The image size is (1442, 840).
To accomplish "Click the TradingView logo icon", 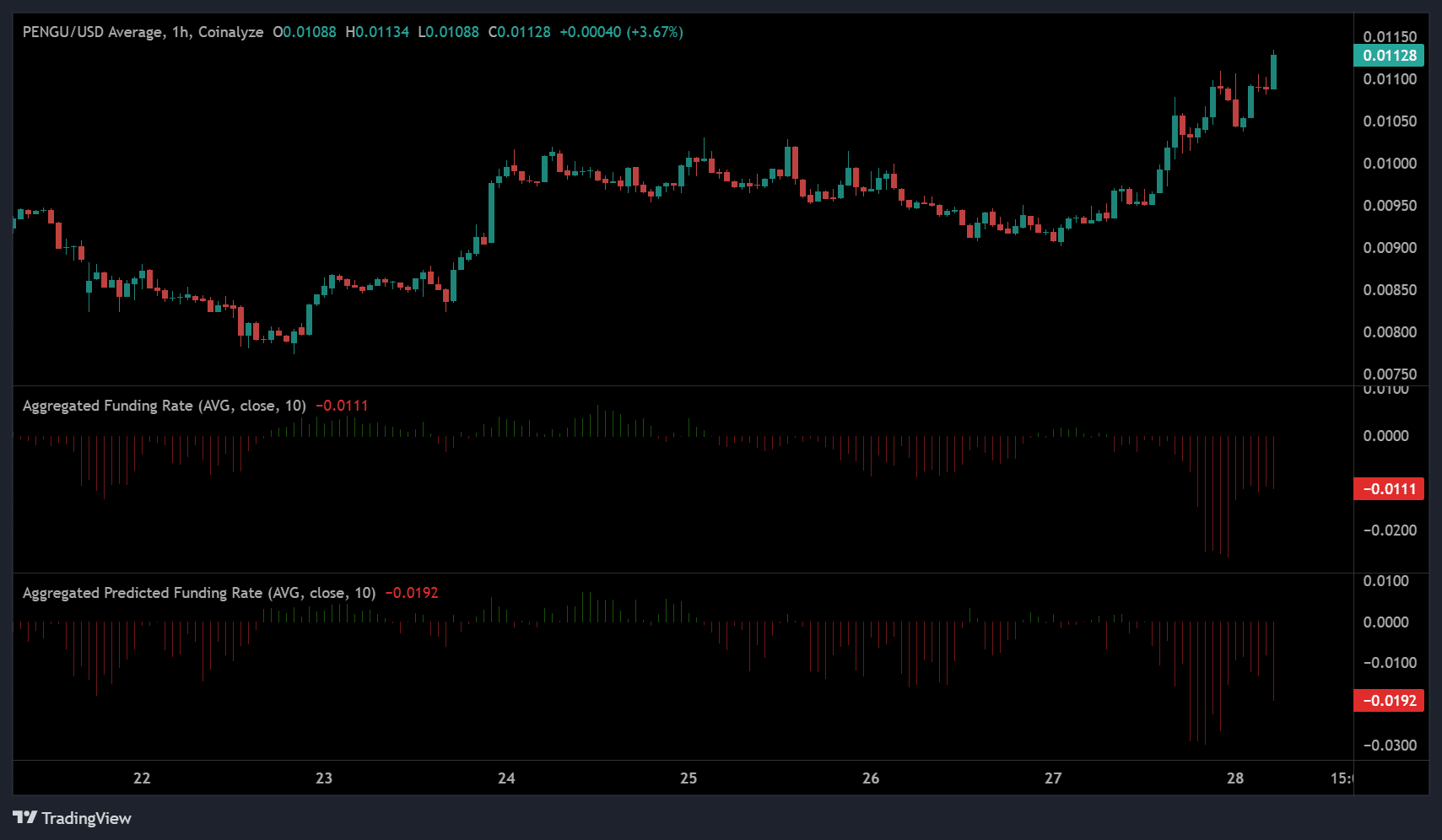I will point(24,817).
